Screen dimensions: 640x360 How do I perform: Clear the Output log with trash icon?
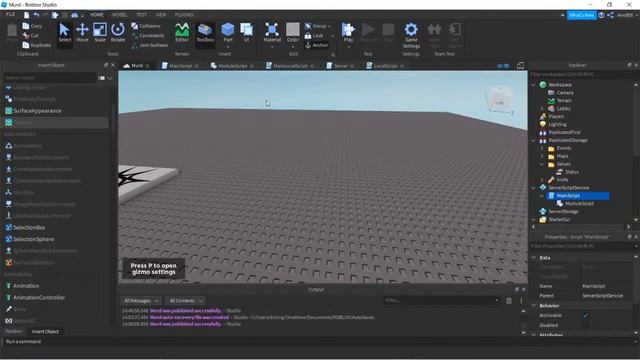[509, 301]
